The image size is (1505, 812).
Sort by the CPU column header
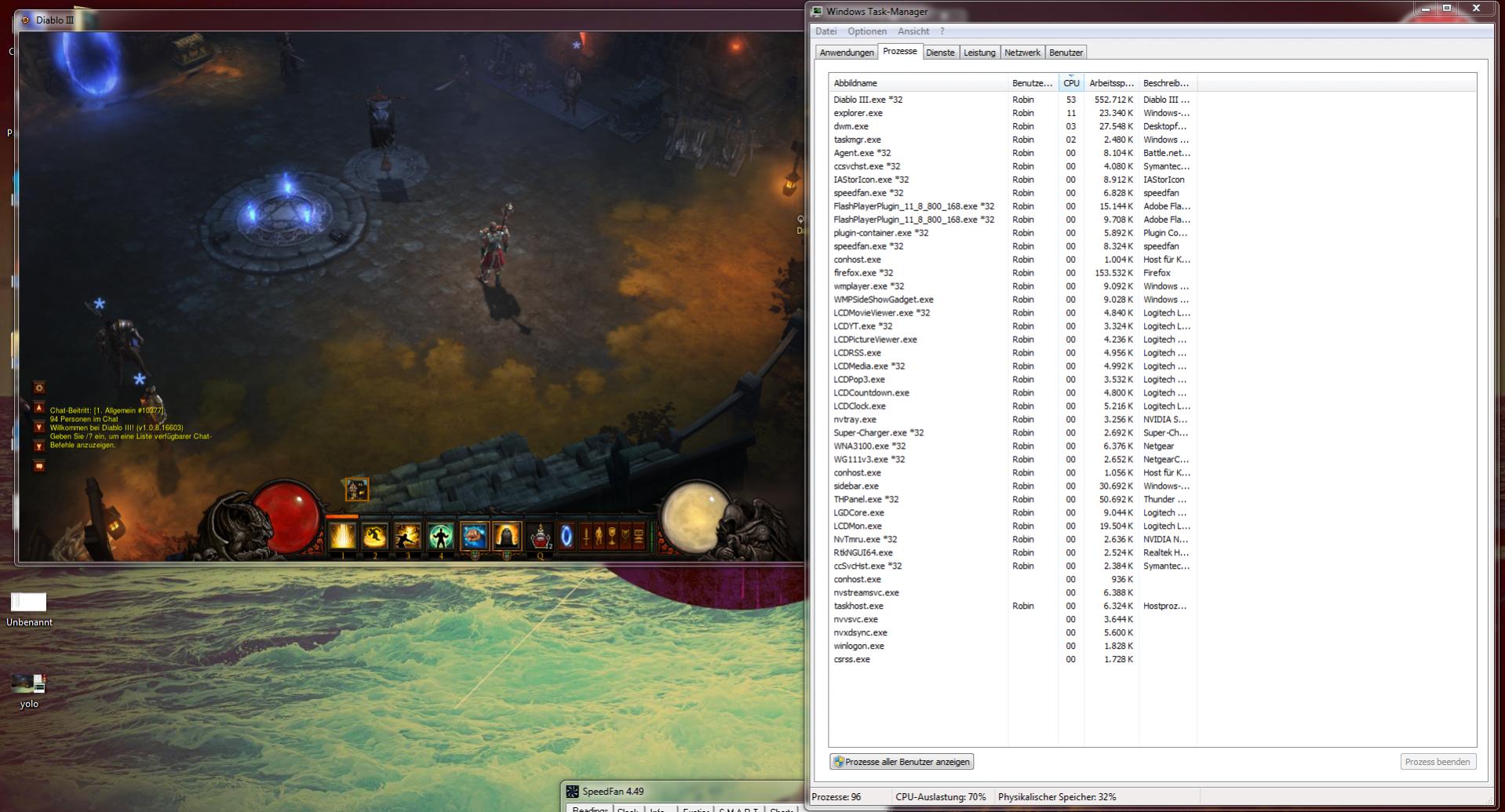click(1071, 83)
